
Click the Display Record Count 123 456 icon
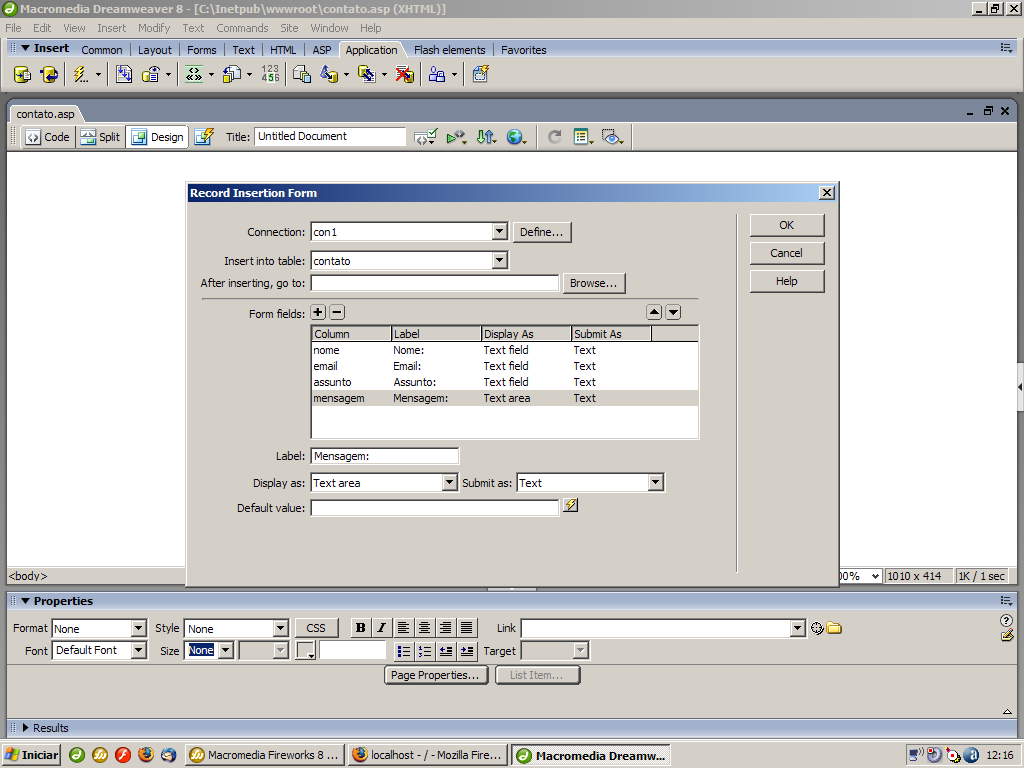click(x=270, y=74)
